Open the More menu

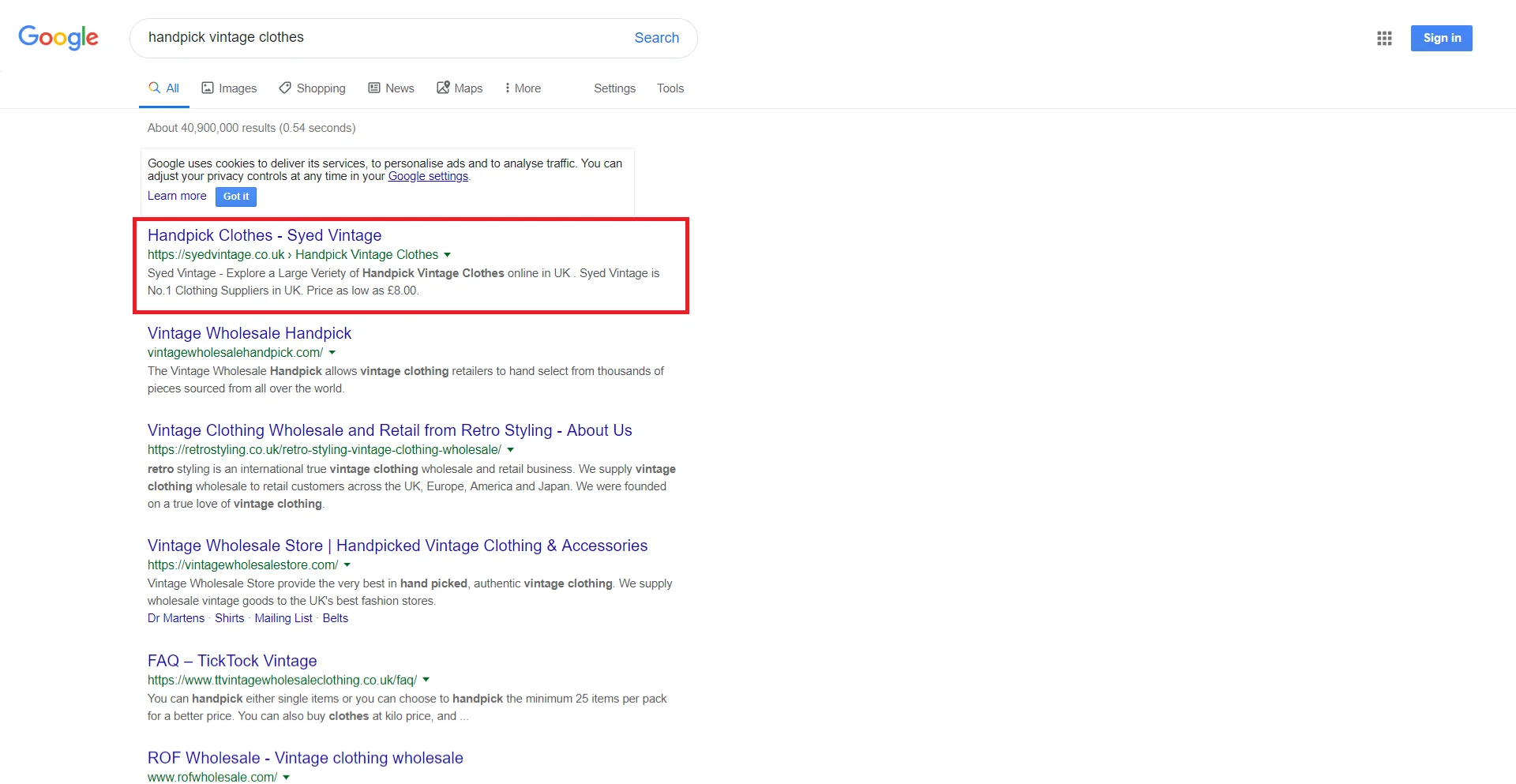523,88
